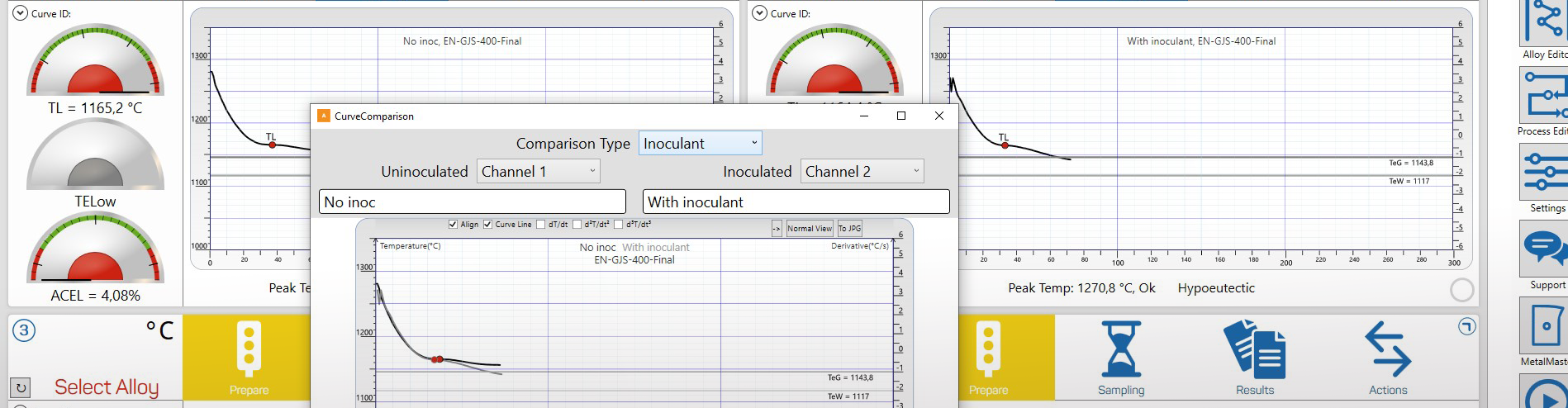Uncheck the Curve Line checkbox
Image resolution: width=1568 pixels, height=408 pixels.
[488, 225]
